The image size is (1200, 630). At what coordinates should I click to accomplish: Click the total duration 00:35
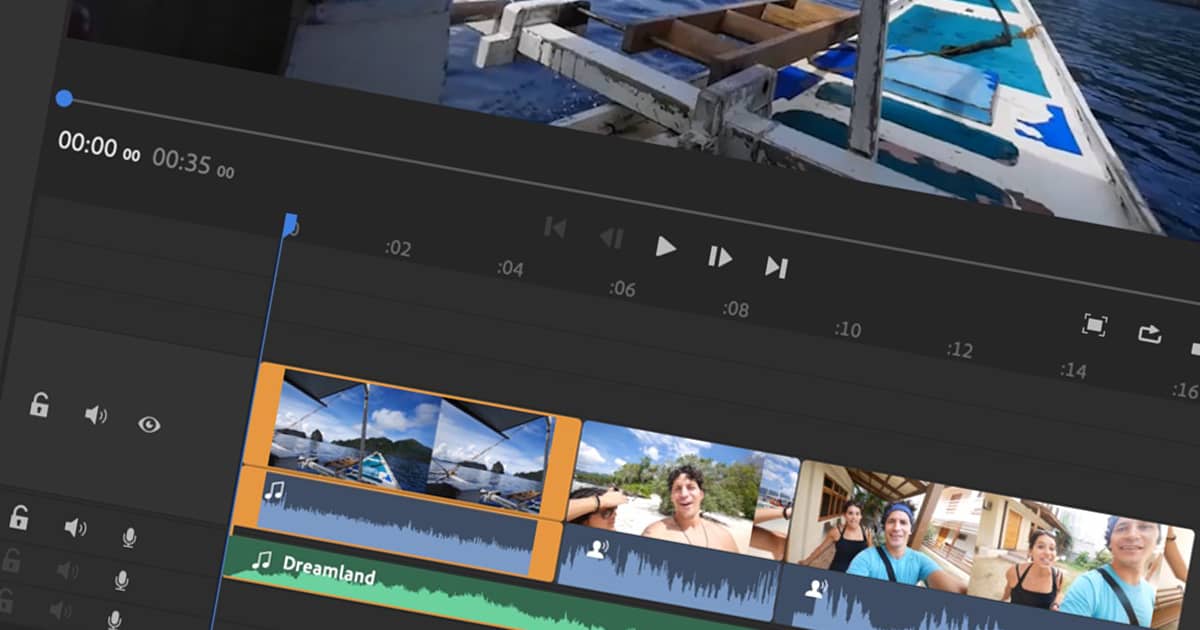(x=193, y=162)
